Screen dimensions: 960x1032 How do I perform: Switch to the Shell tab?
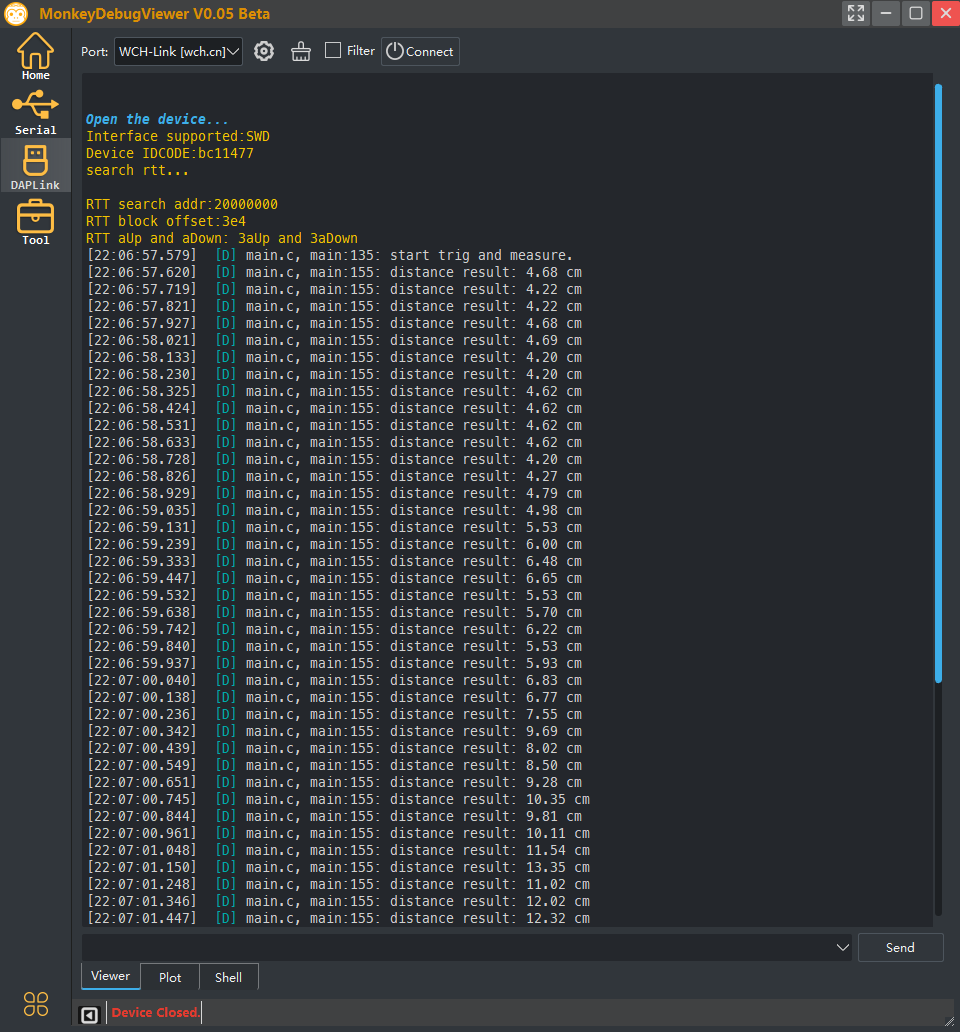228,977
